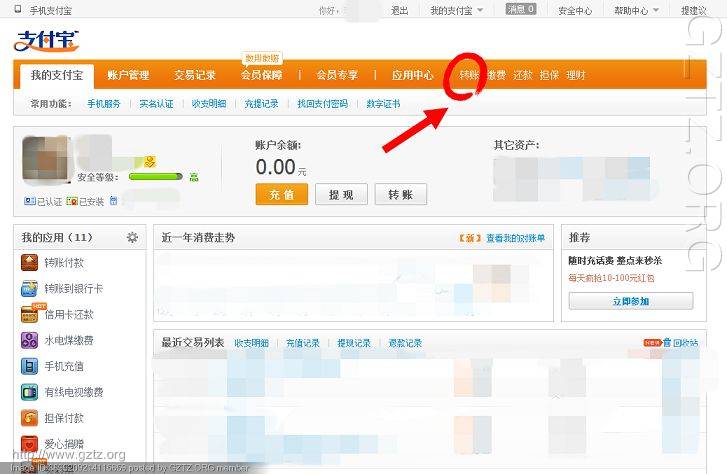This screenshot has width=727, height=474.
Task: Open the 转账付款 app icon
Action: (30, 262)
